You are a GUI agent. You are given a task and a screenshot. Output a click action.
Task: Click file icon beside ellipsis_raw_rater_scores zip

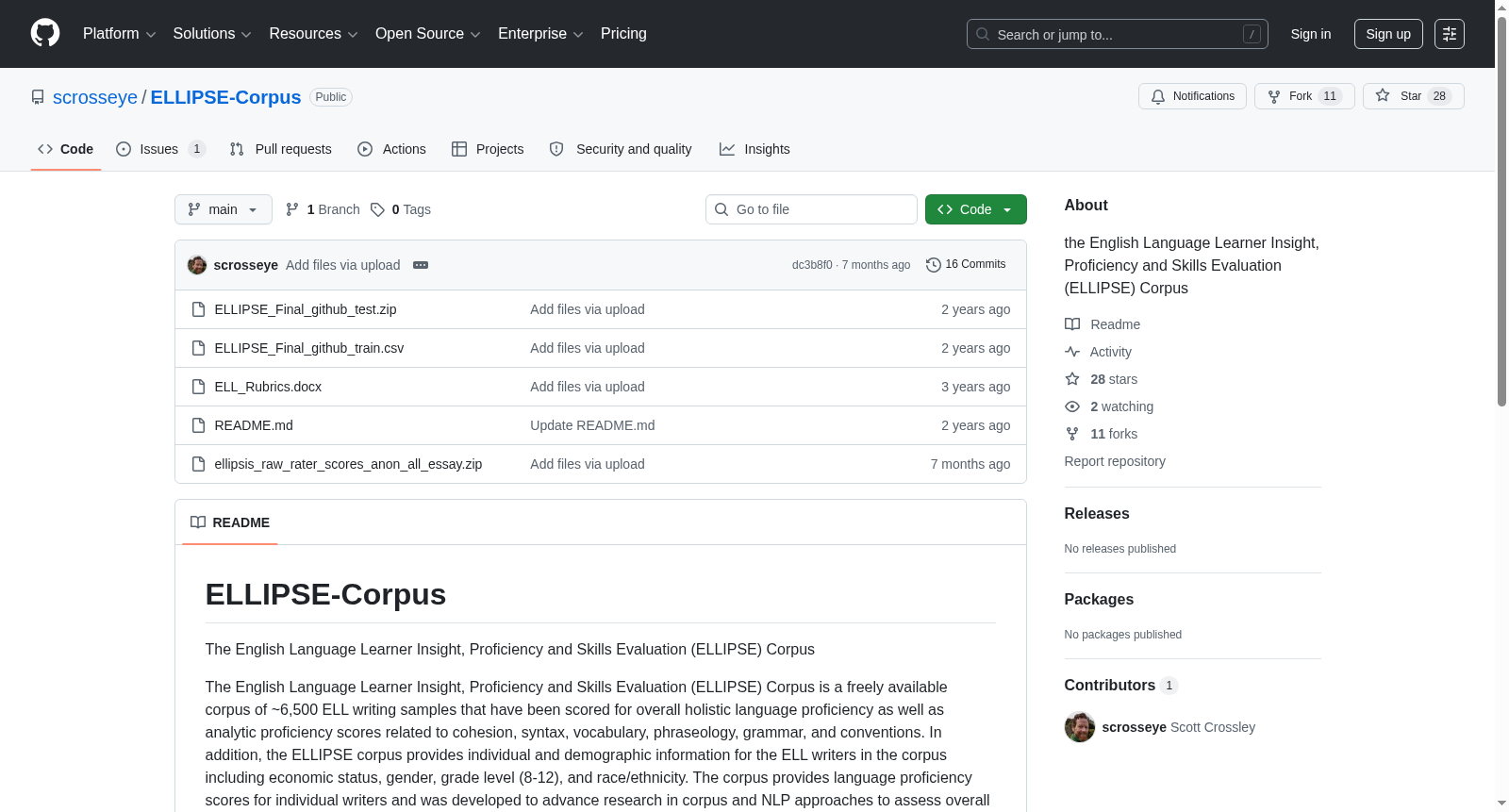(198, 464)
